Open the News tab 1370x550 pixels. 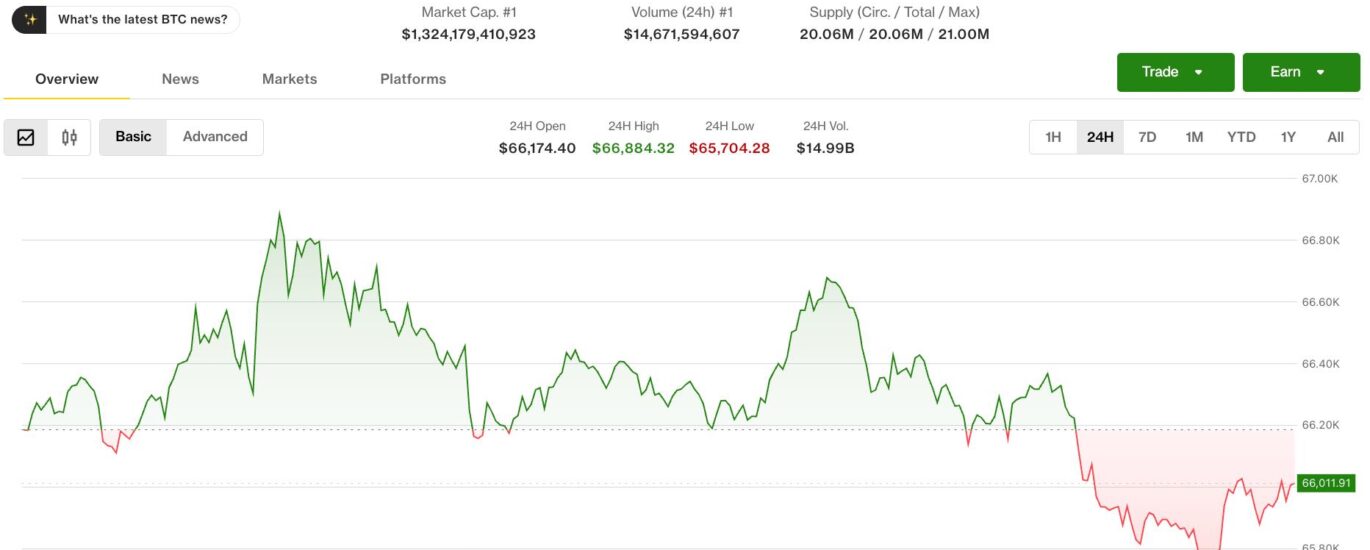180,79
